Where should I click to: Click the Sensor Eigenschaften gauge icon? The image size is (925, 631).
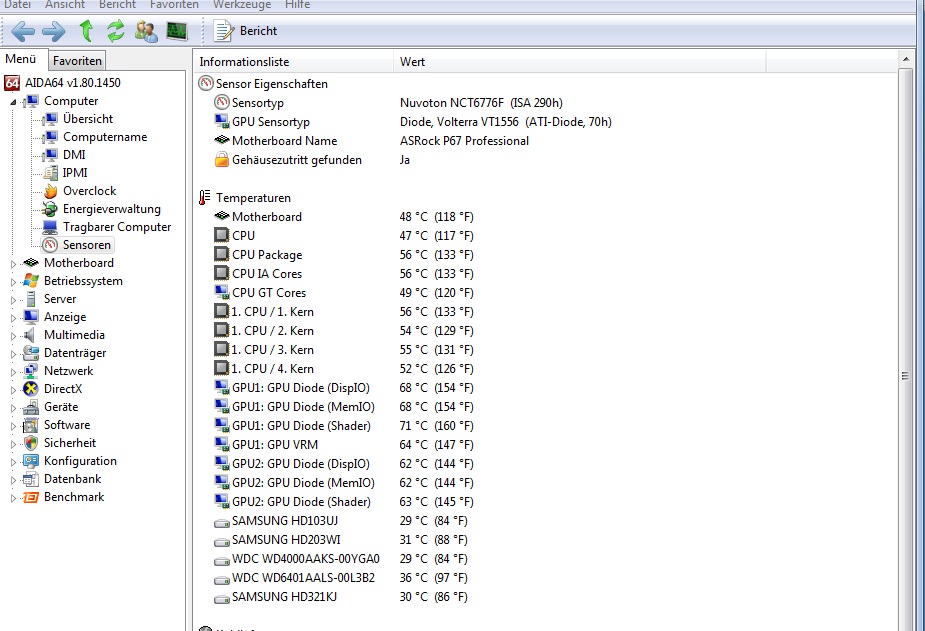(205, 84)
